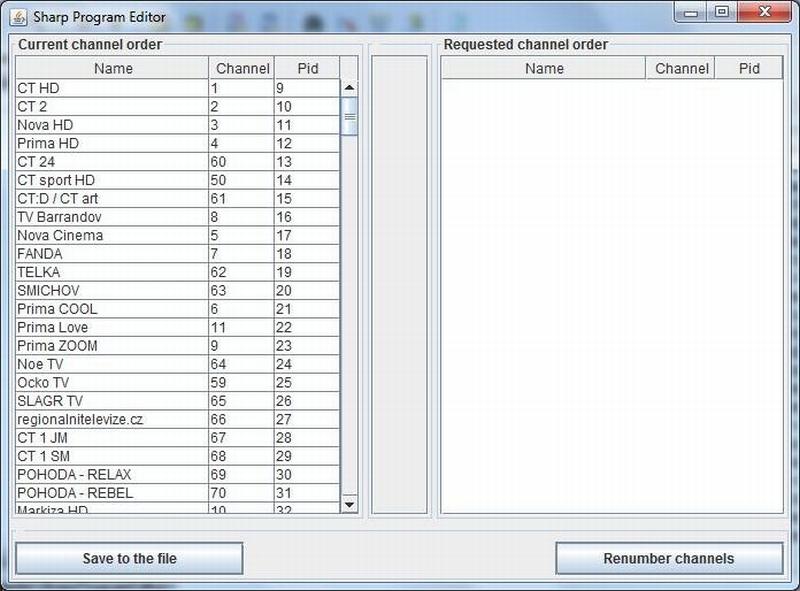
Task: Select the POHODA - RELAX channel row
Action: pyautogui.click(x=110, y=475)
